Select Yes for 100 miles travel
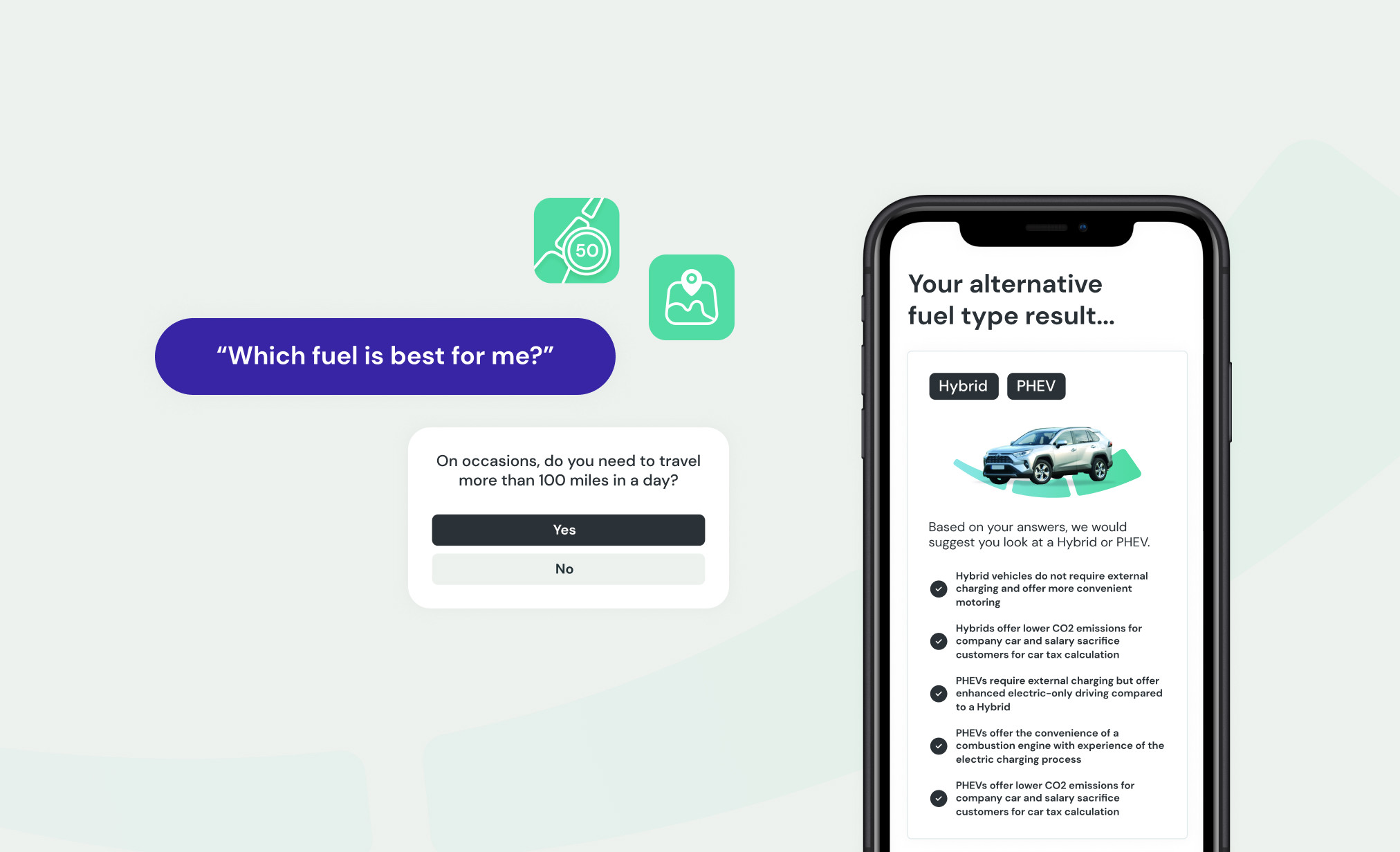This screenshot has height=852, width=1400. coord(565,529)
